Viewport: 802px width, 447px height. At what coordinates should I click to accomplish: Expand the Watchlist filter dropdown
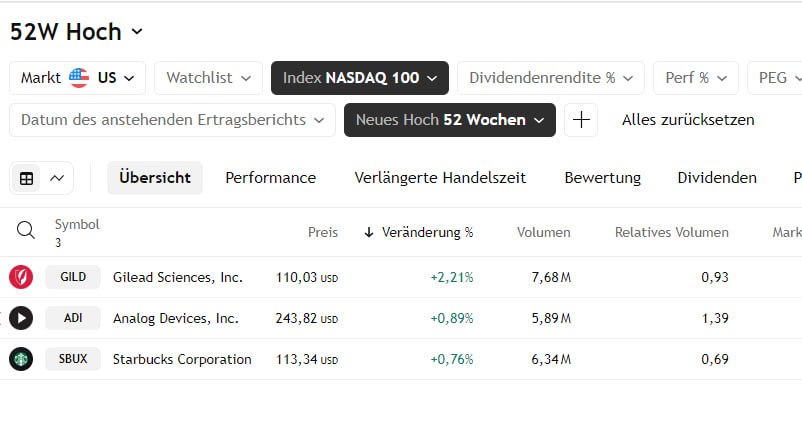pyautogui.click(x=208, y=78)
